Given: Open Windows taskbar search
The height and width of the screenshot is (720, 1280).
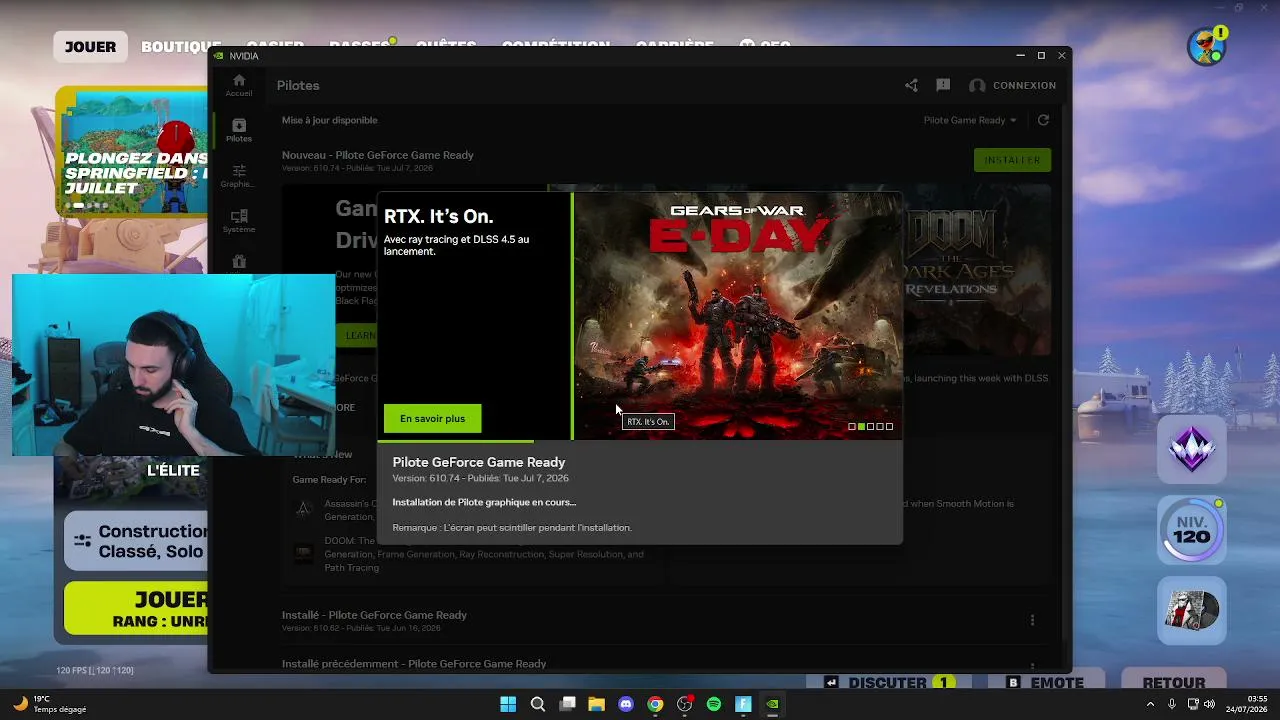Looking at the screenshot, I should point(538,704).
